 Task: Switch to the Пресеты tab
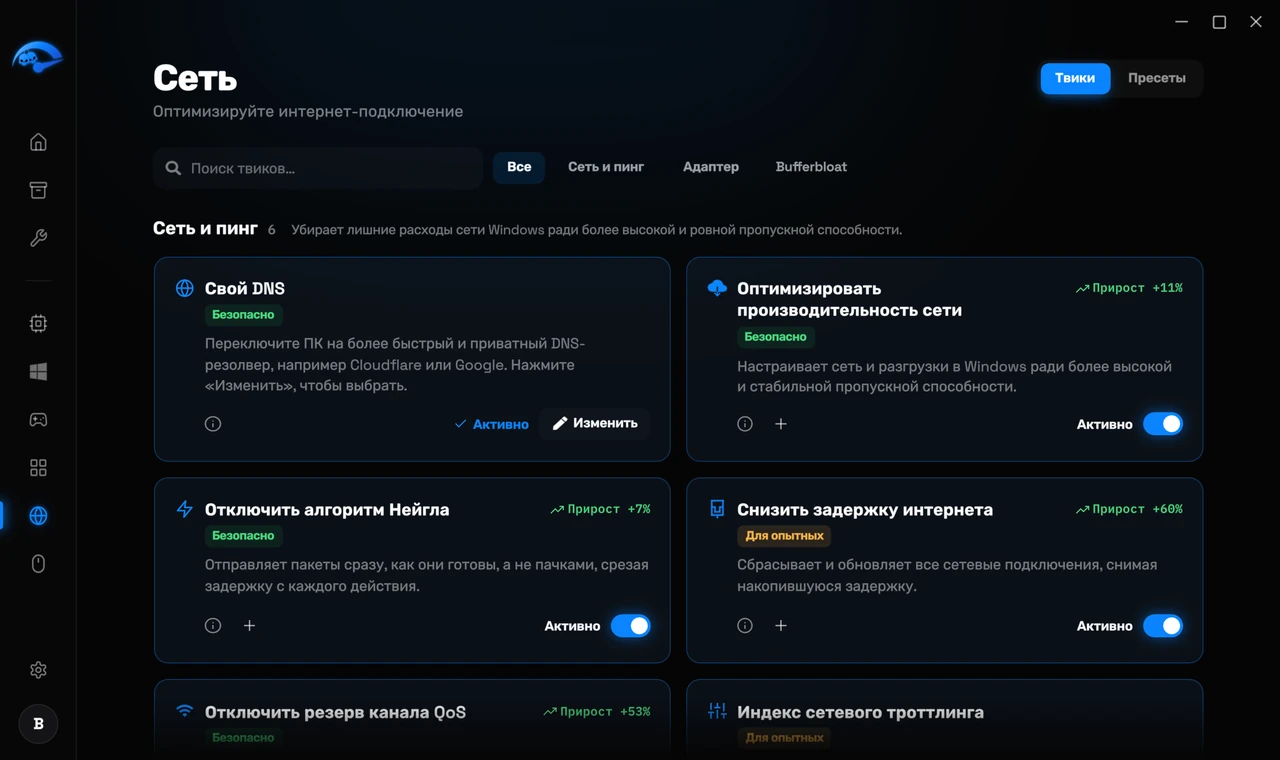pos(1157,78)
